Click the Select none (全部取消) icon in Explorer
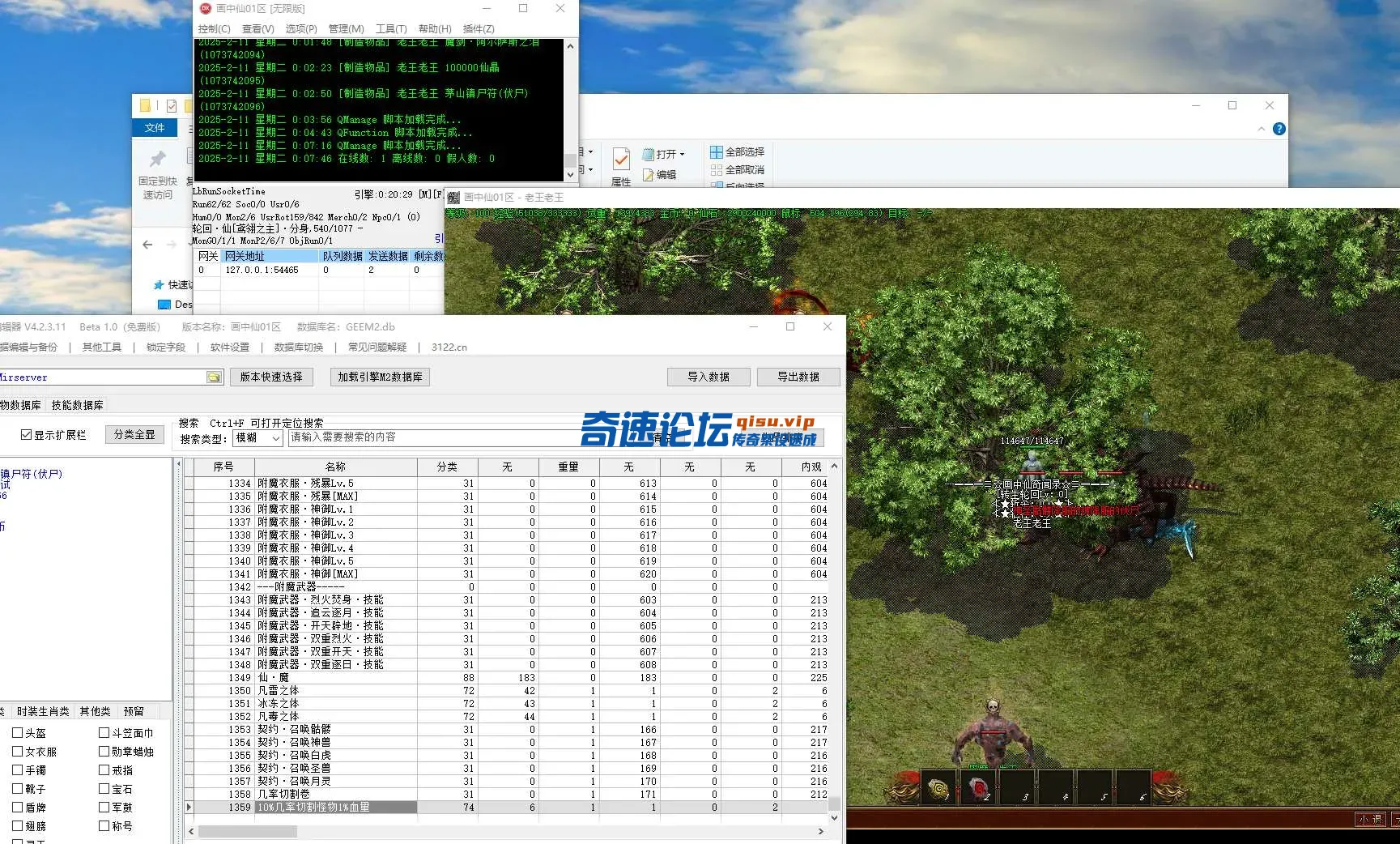The width and height of the screenshot is (1400, 844). (x=716, y=169)
